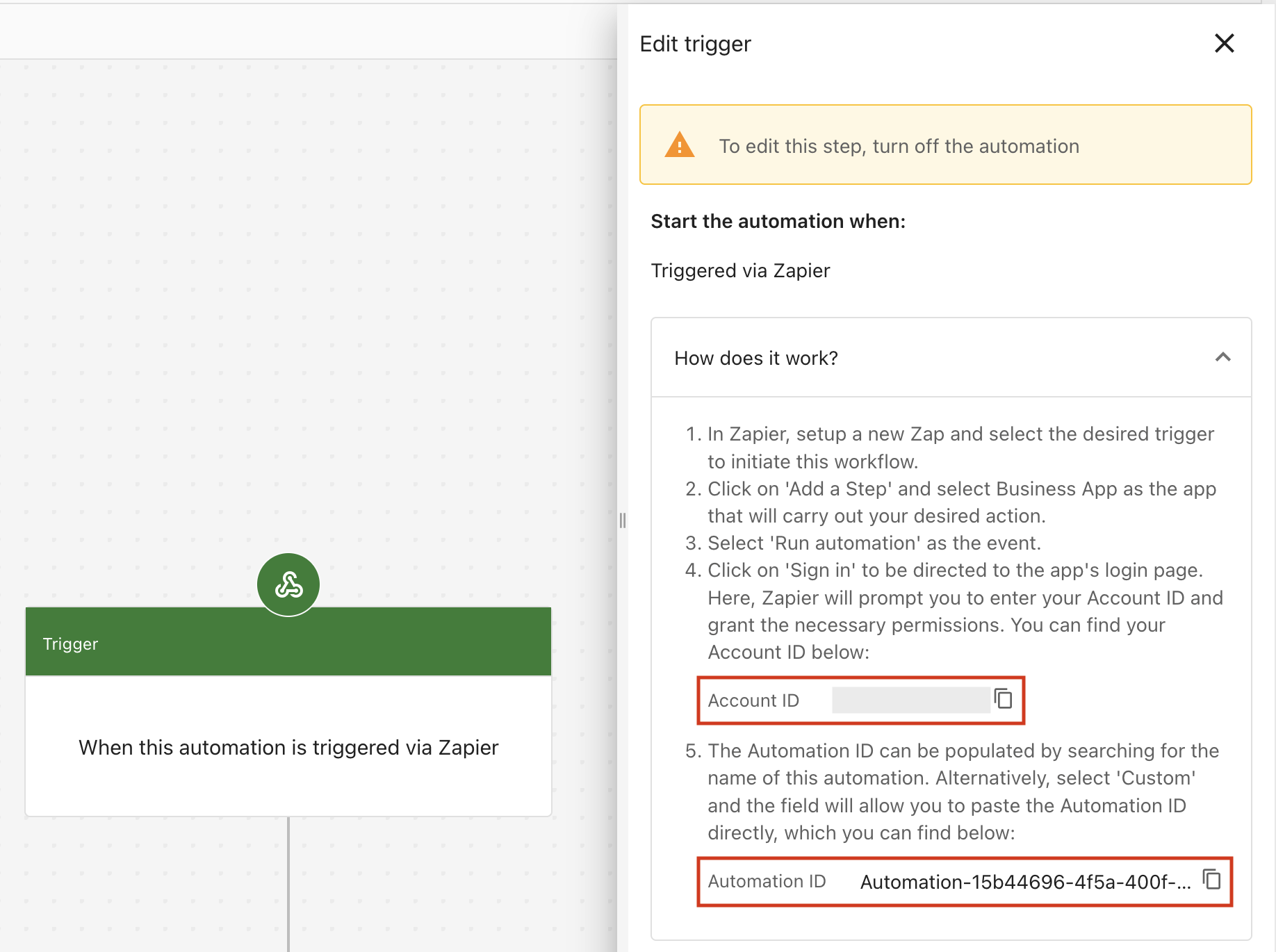This screenshot has height=952, width=1276.
Task: Copy the Account ID to clipboard
Action: [1003, 699]
